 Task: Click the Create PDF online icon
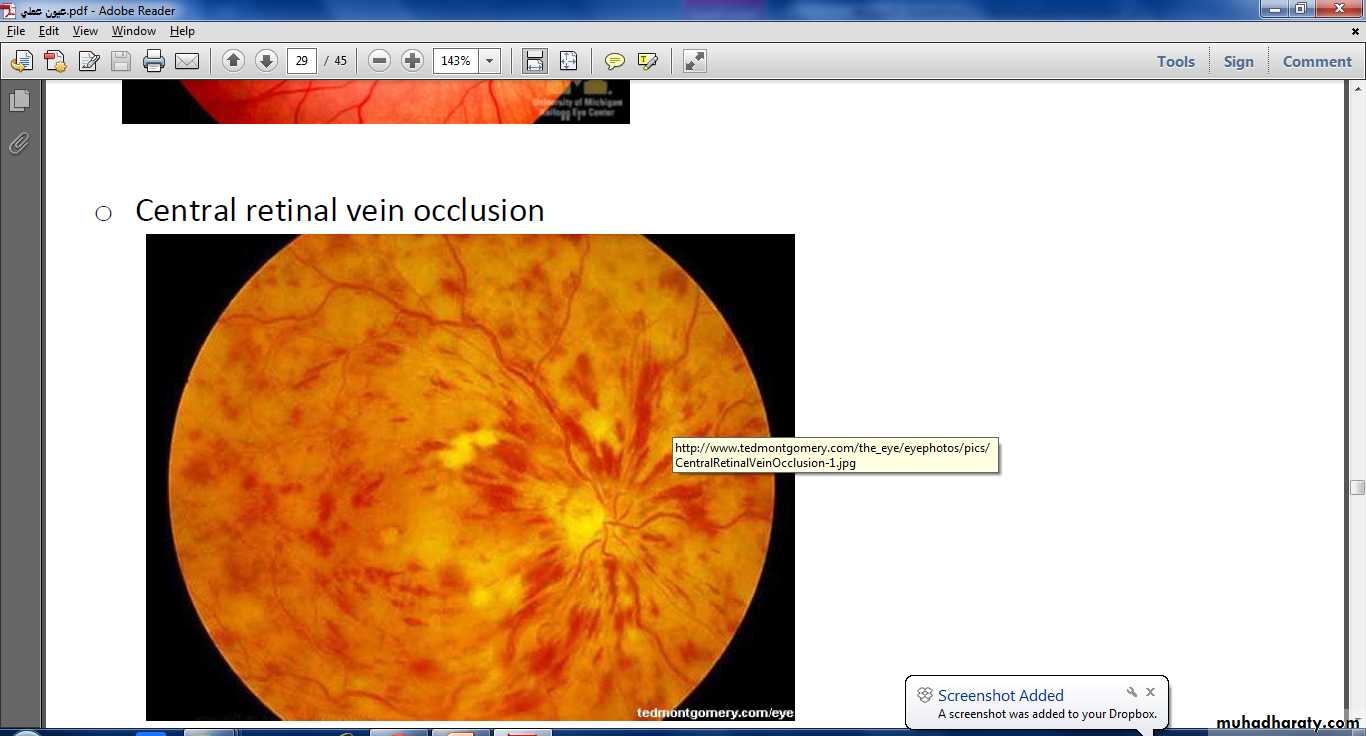click(55, 61)
